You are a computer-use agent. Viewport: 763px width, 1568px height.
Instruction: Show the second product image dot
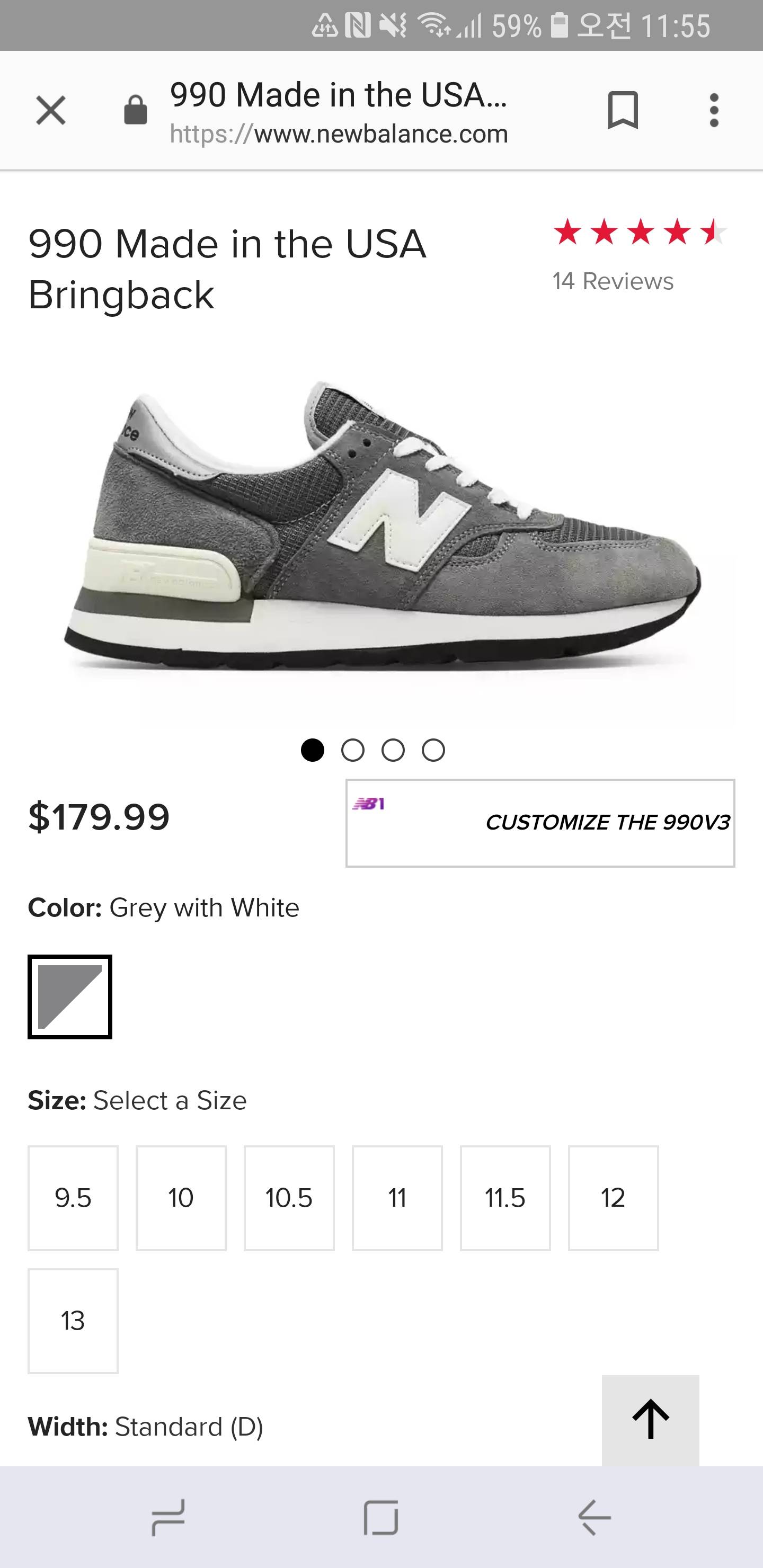352,751
